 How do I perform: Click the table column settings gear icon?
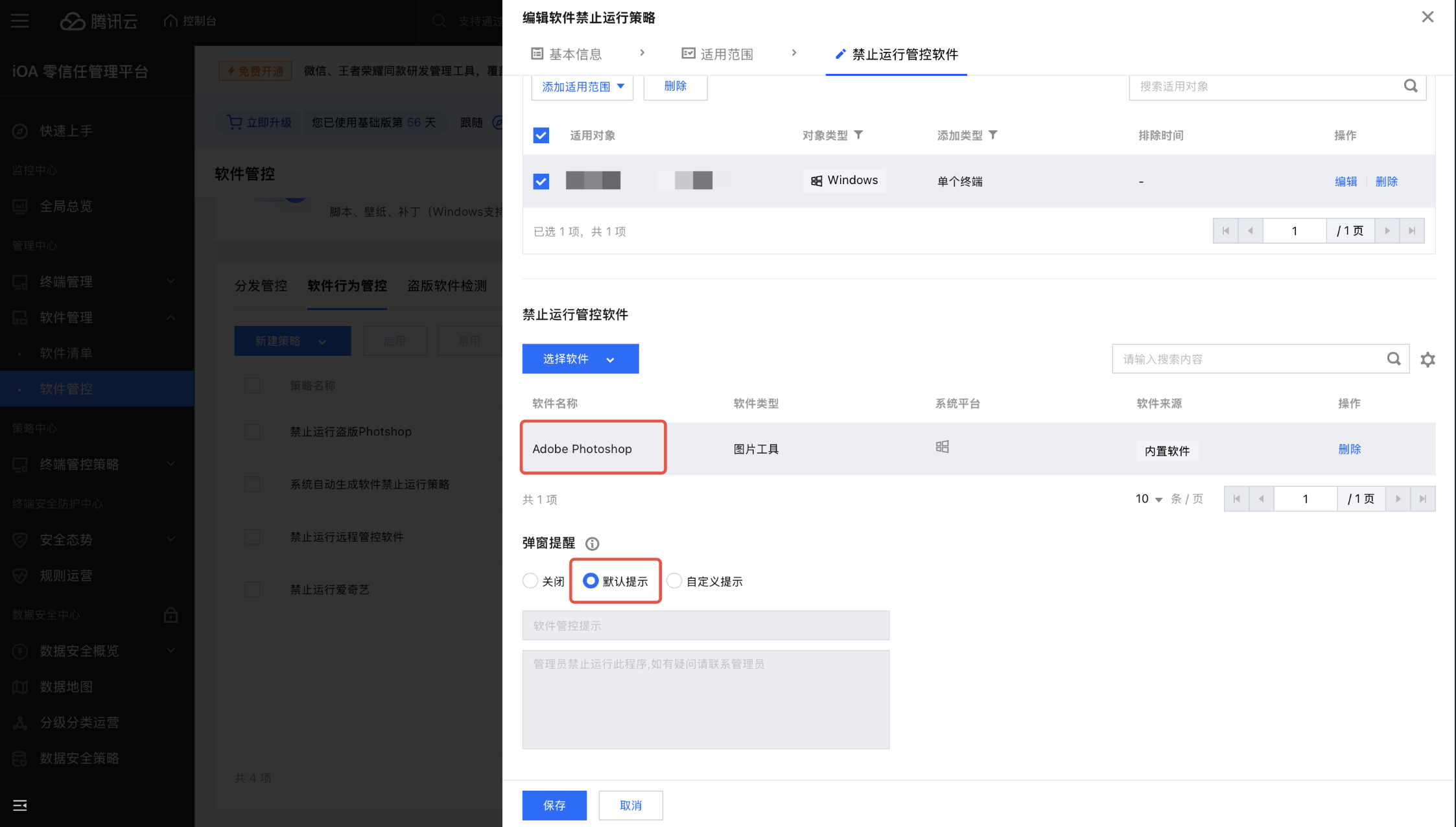pyautogui.click(x=1427, y=360)
